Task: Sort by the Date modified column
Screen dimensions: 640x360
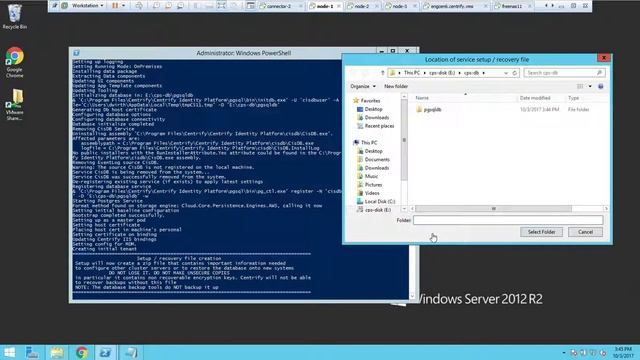Action: tap(541, 98)
